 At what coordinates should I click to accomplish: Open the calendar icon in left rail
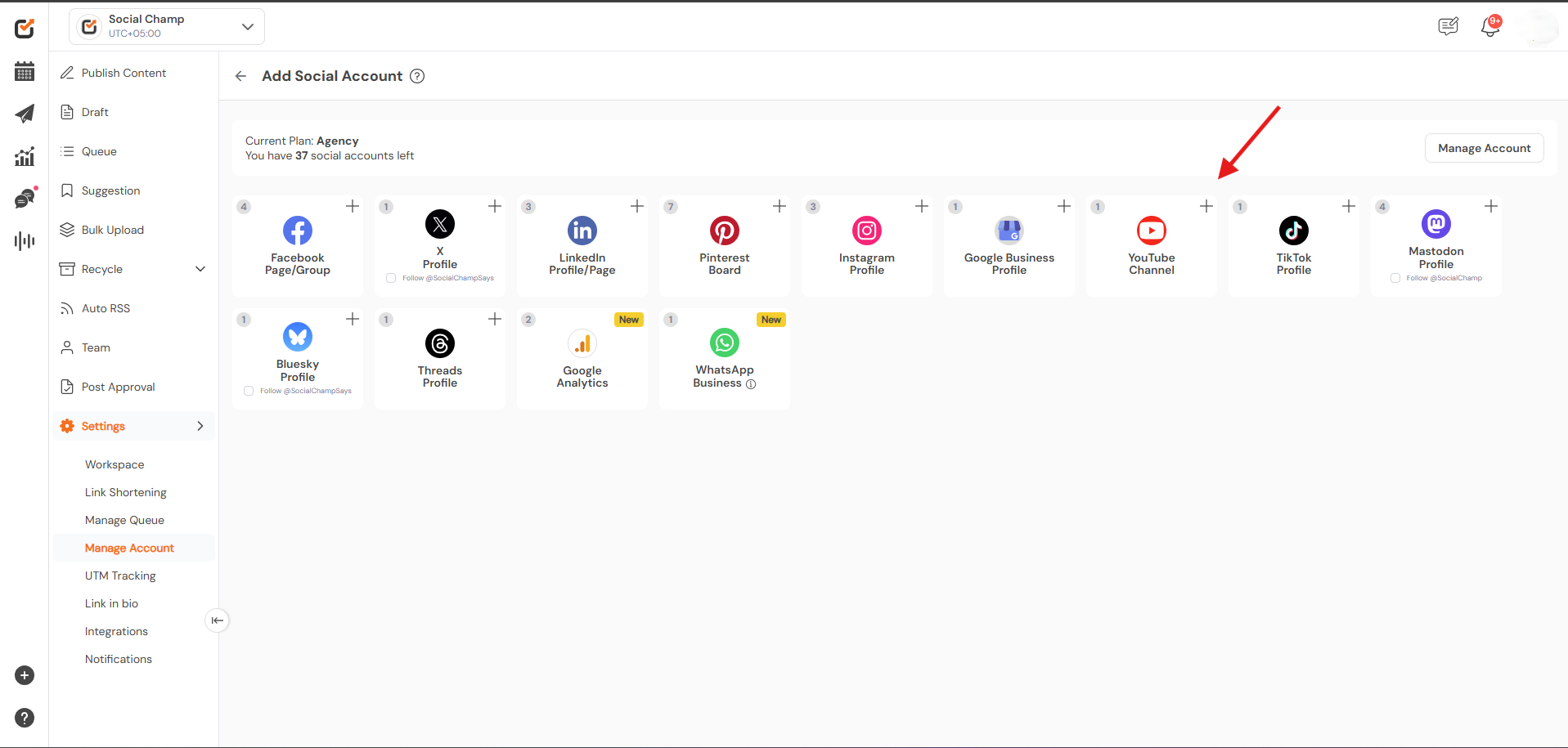pyautogui.click(x=25, y=71)
